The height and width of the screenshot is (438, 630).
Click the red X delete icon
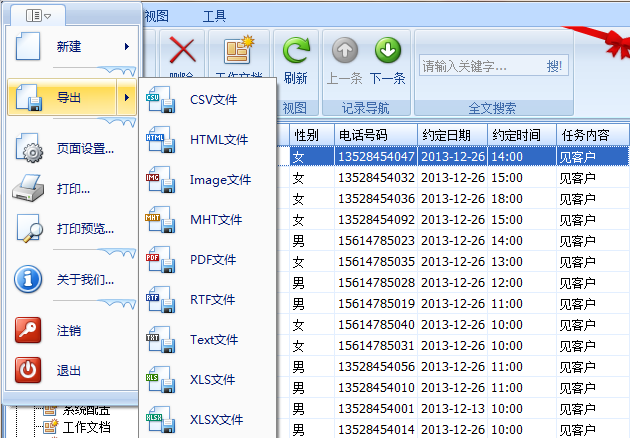tap(182, 51)
